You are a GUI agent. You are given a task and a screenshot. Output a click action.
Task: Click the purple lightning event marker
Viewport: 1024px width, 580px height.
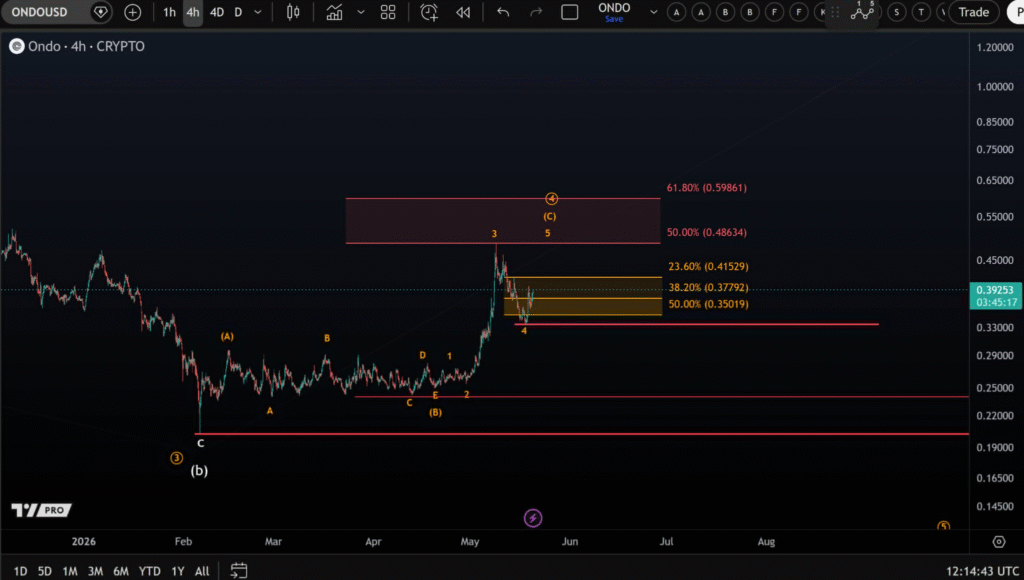[x=533, y=518]
